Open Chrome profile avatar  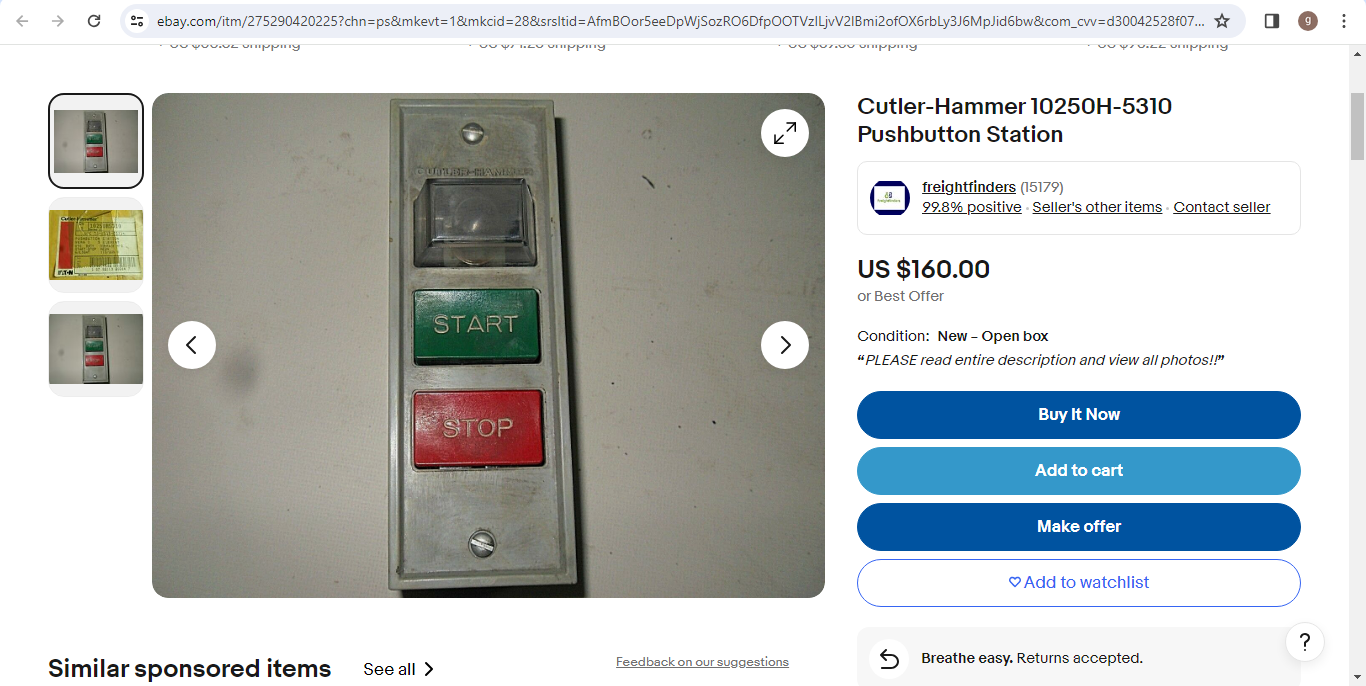pos(1308,21)
